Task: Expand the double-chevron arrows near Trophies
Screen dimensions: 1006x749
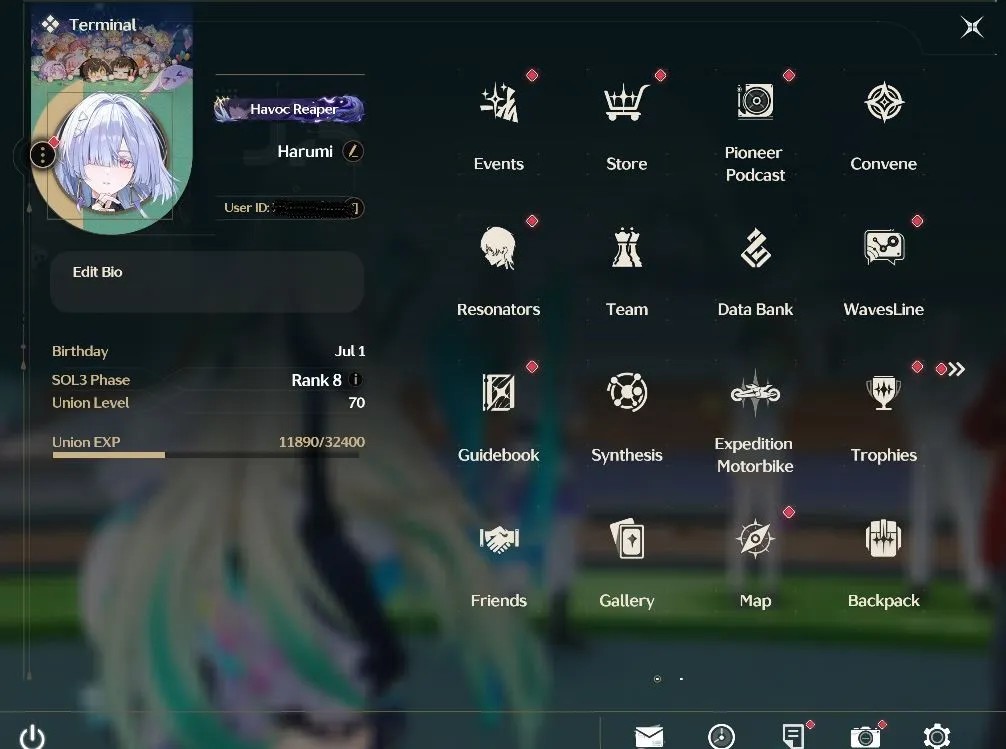Action: click(957, 369)
